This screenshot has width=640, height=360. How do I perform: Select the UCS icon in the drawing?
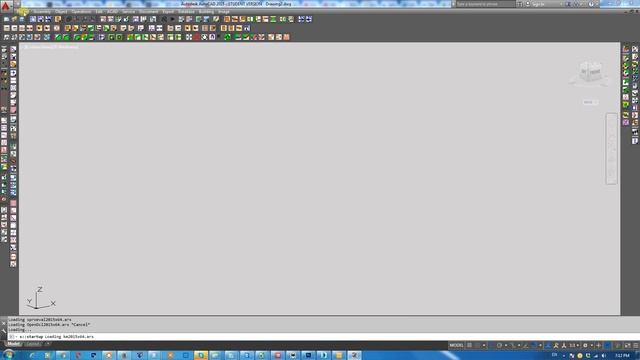tap(40, 298)
